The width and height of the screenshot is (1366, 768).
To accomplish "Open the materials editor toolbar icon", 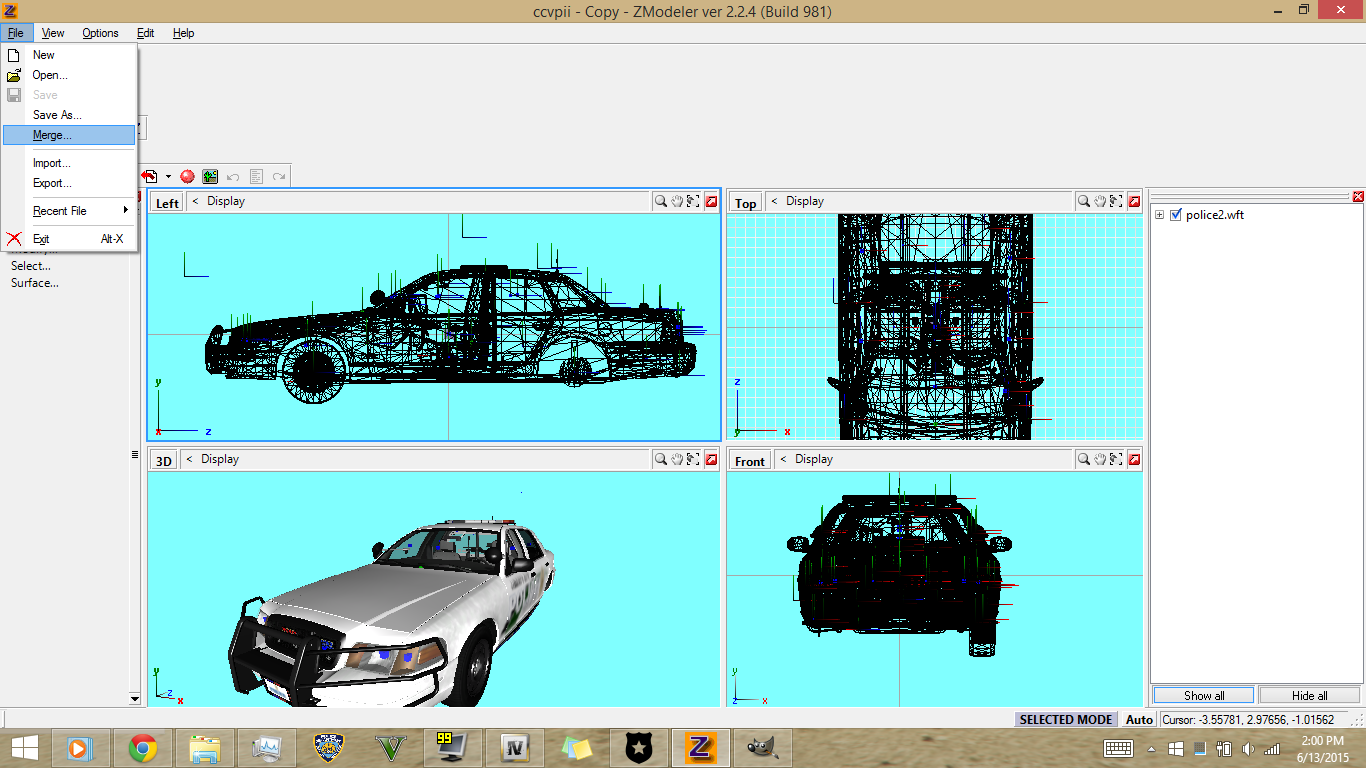I will click(x=210, y=176).
